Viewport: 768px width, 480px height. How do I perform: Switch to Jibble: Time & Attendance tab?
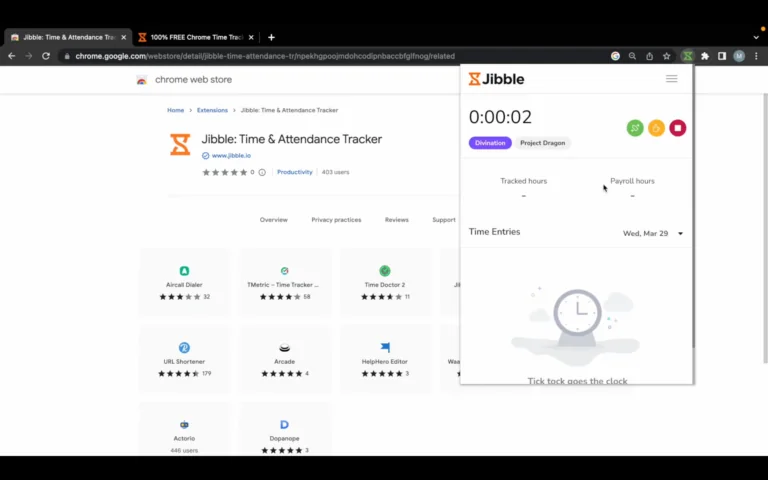click(x=68, y=37)
